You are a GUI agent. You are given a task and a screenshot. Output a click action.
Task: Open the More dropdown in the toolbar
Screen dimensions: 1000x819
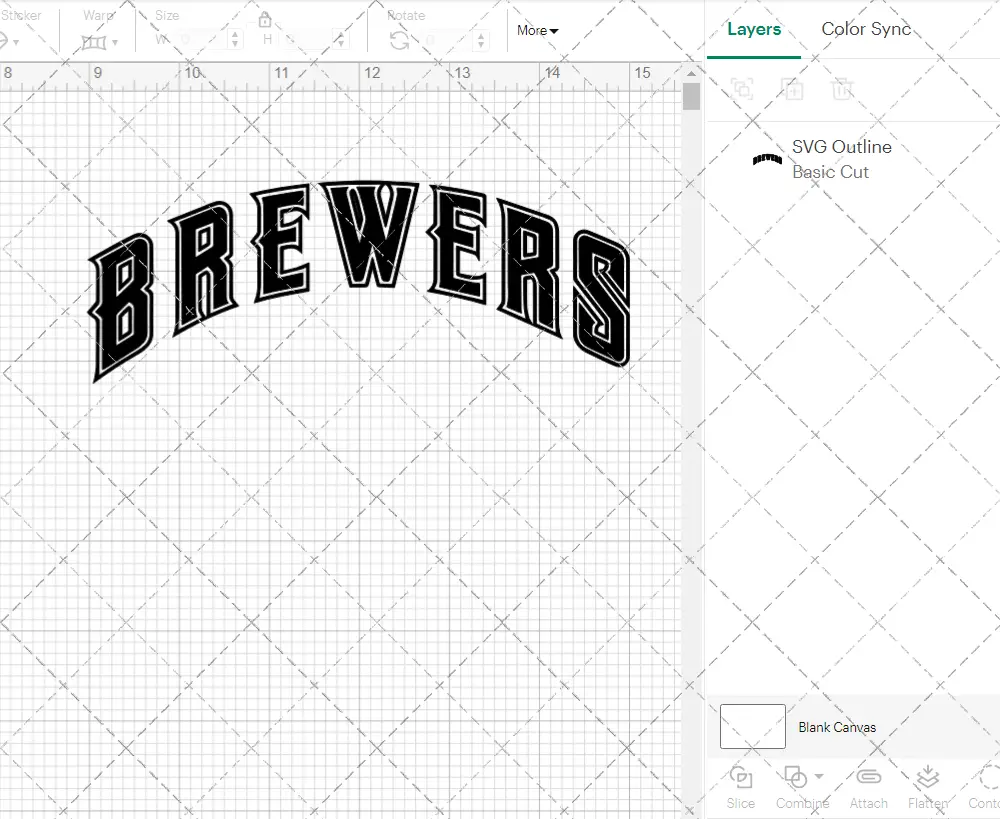pos(537,31)
